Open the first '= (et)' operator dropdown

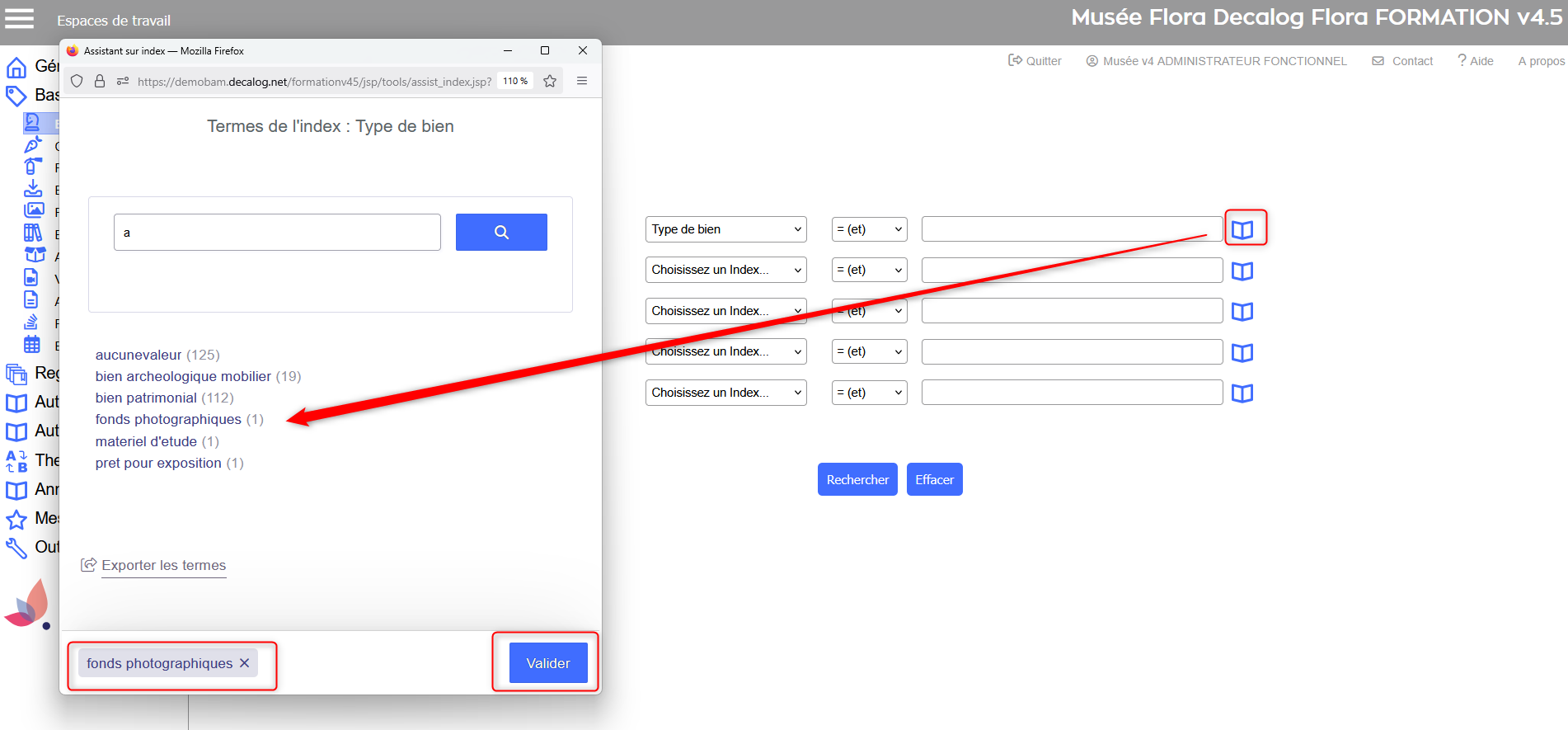[869, 229]
